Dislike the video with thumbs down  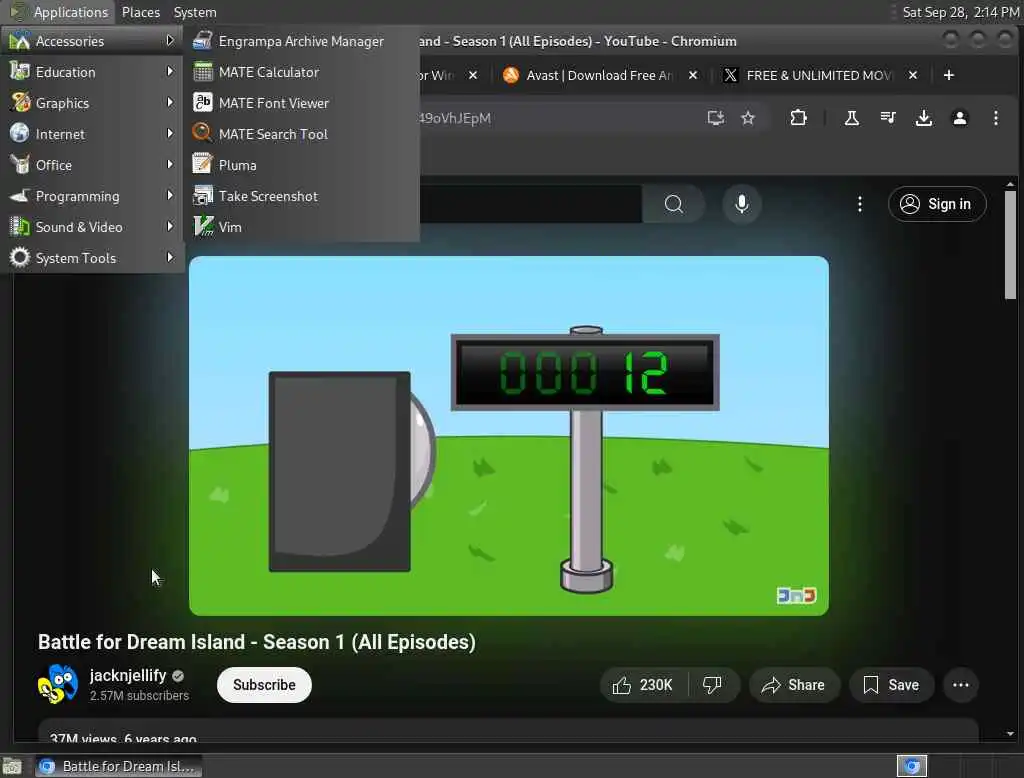(712, 685)
